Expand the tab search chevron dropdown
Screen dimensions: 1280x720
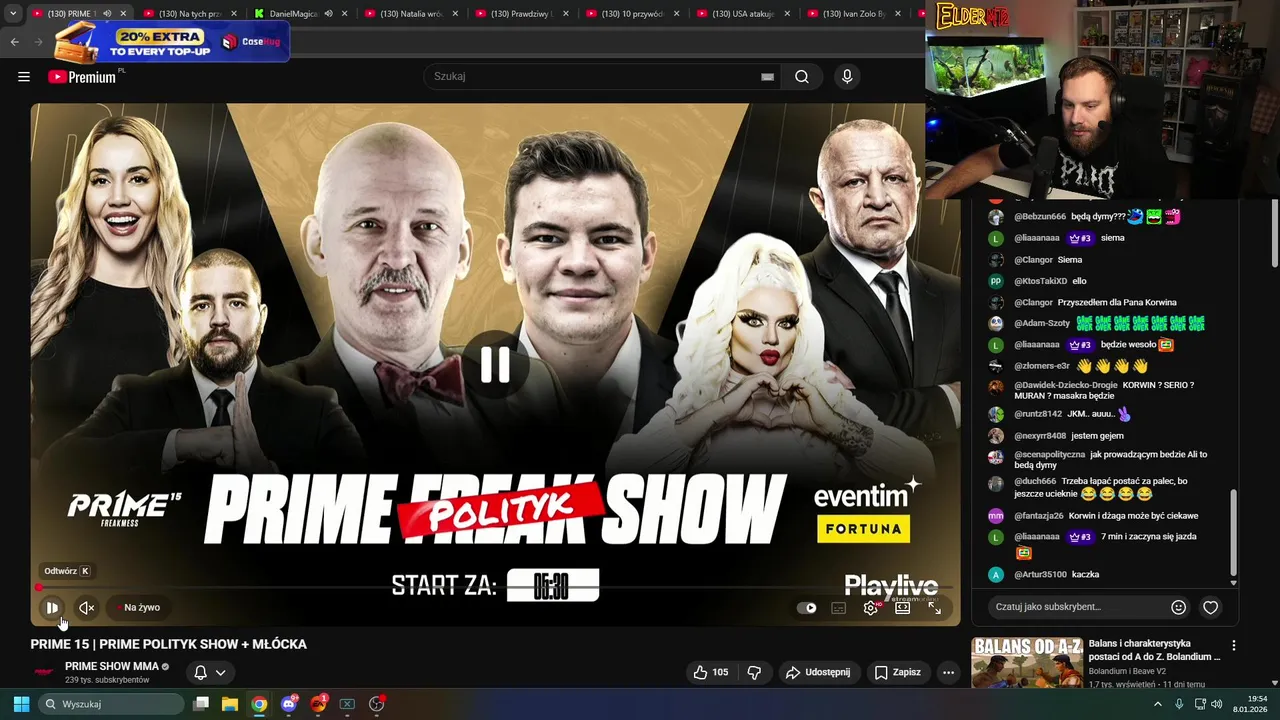[x=13, y=14]
